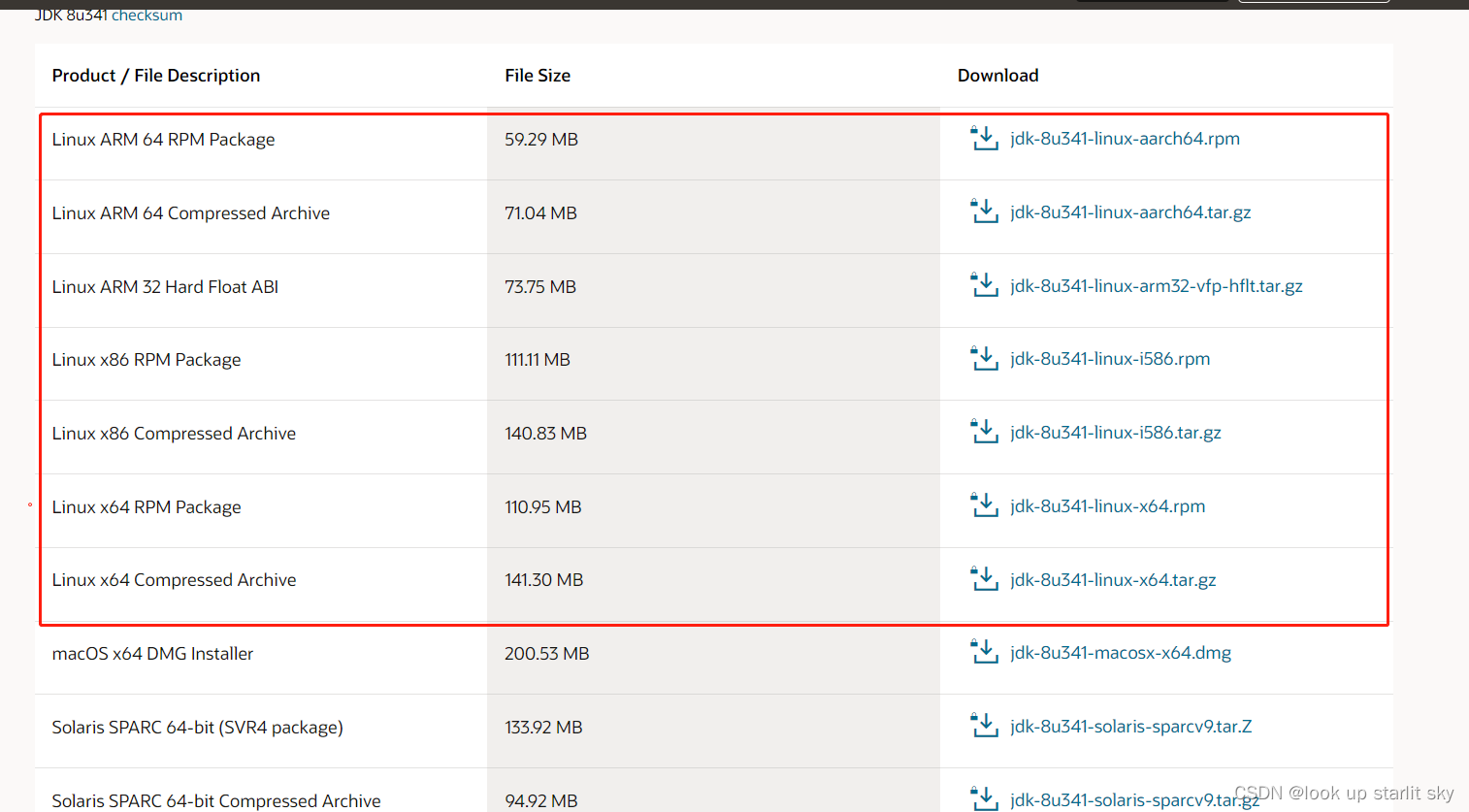Select 'Solaris SPARC 64-bit Compressed Archive' text

tap(216, 801)
